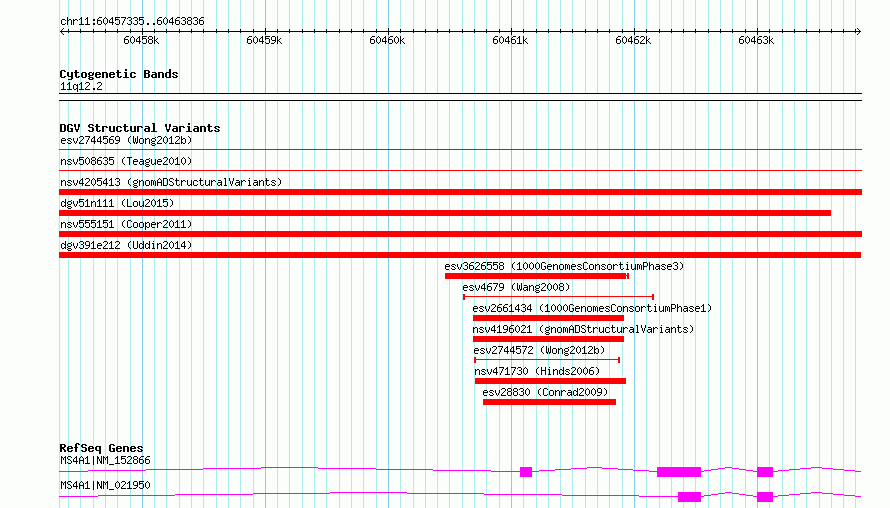This screenshot has width=890, height=508.
Task: Click the 60463k ruler tick label
Action: click(x=756, y=40)
